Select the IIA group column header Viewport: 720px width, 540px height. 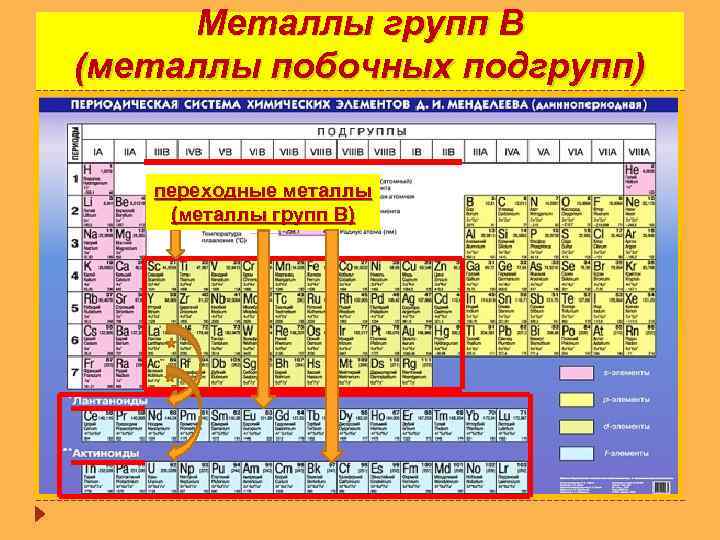(130, 152)
